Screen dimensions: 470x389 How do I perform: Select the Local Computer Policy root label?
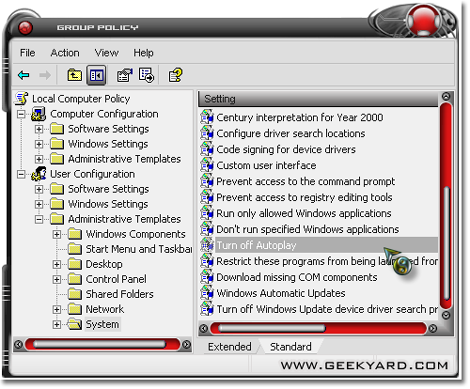pos(81,99)
